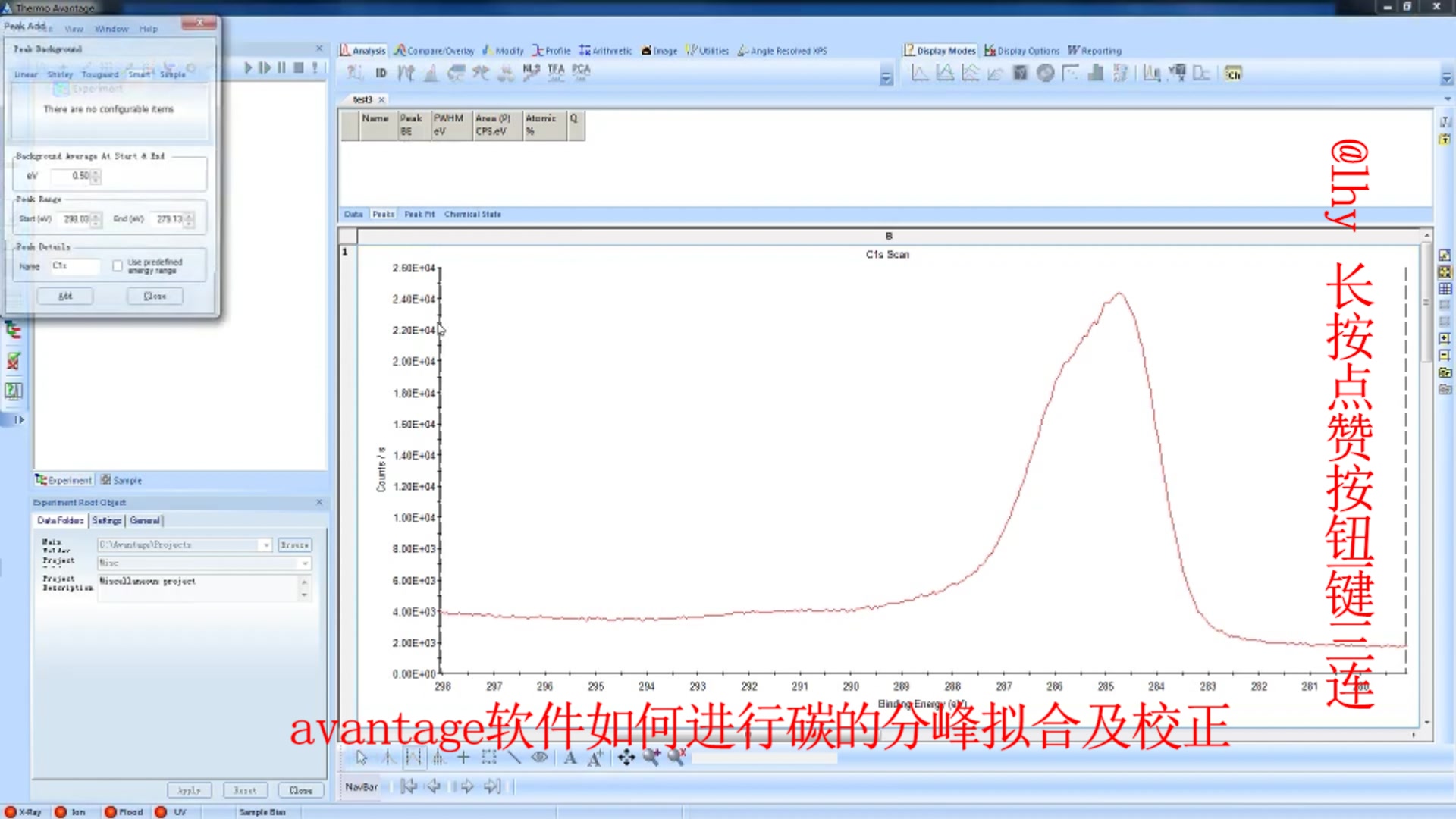Click the TFA analysis toolbar icon
1456x819 pixels.
coord(557,72)
